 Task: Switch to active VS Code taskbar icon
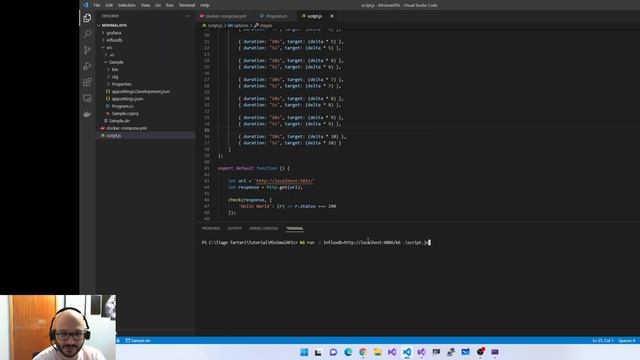click(x=407, y=352)
